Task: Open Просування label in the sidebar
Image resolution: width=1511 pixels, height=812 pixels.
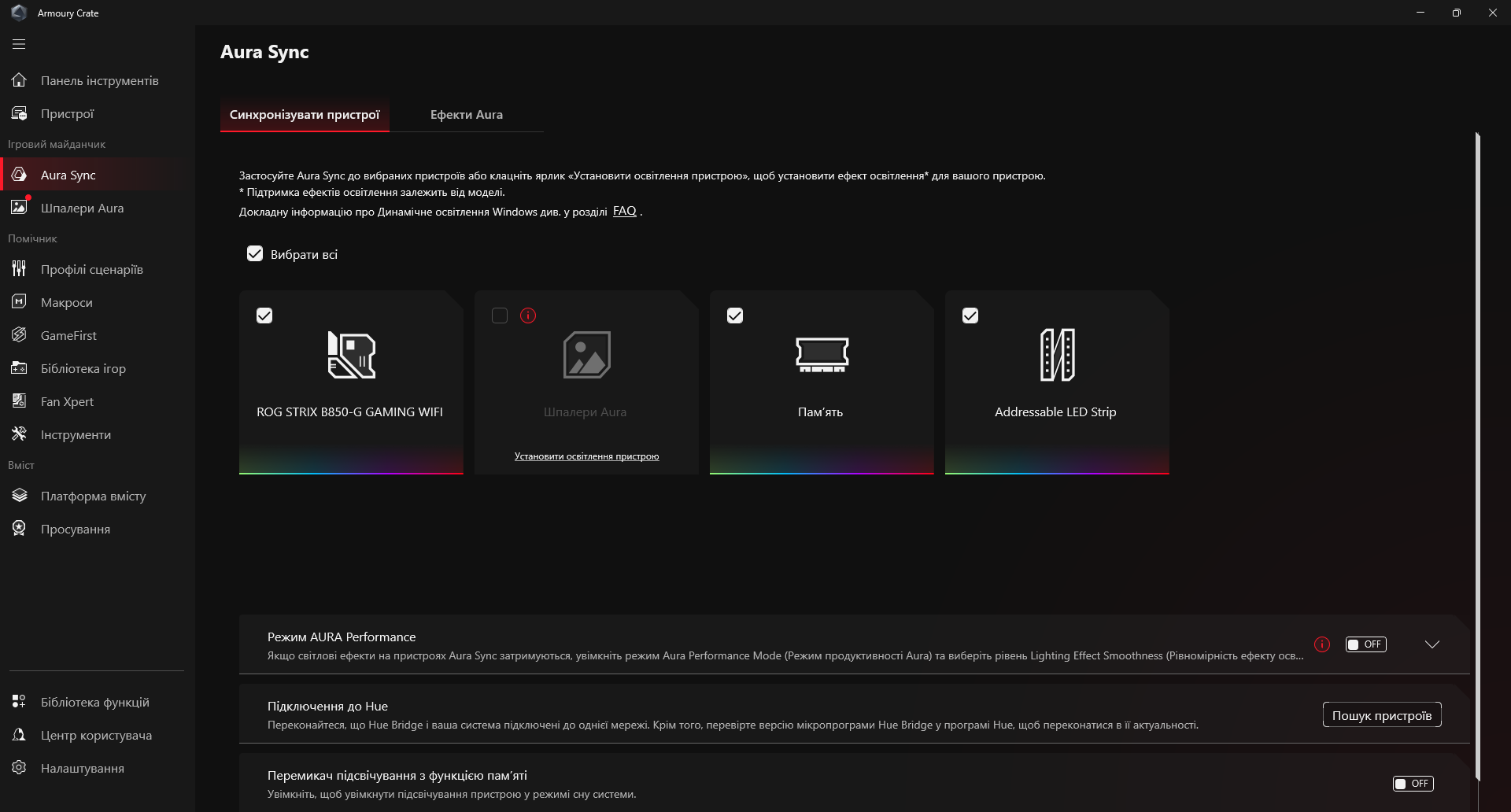Action: point(76,529)
